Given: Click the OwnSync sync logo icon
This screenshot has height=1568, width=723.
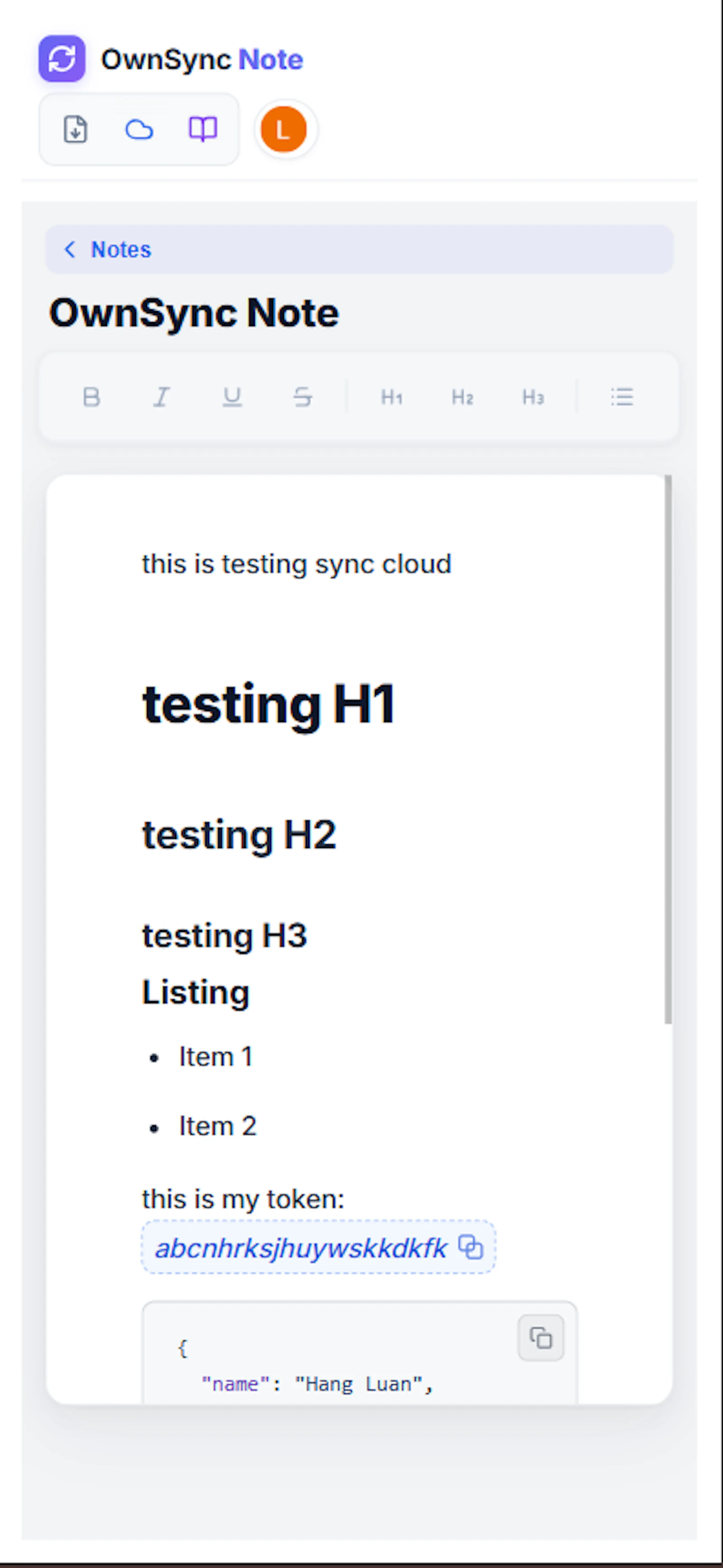Looking at the screenshot, I should (x=61, y=58).
